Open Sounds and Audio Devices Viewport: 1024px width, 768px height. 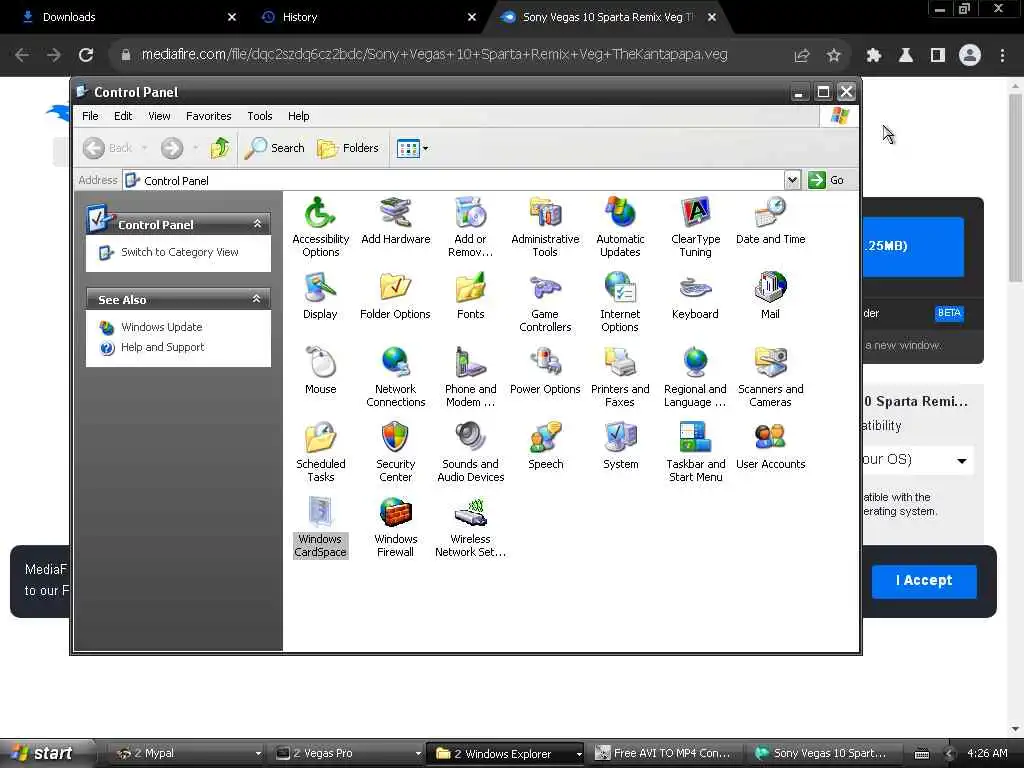click(x=470, y=452)
